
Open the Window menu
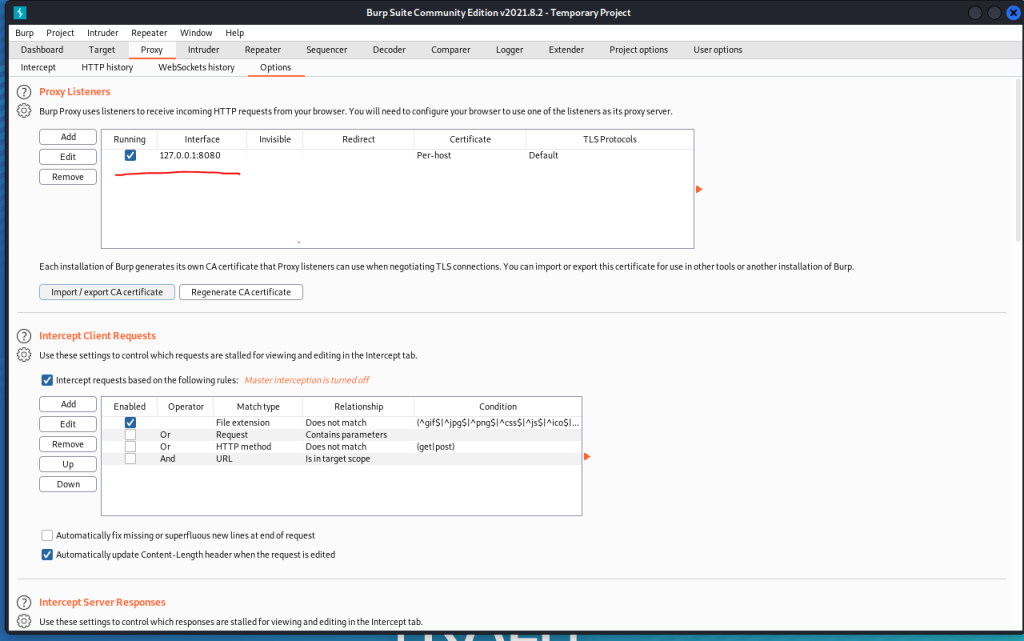(x=196, y=32)
